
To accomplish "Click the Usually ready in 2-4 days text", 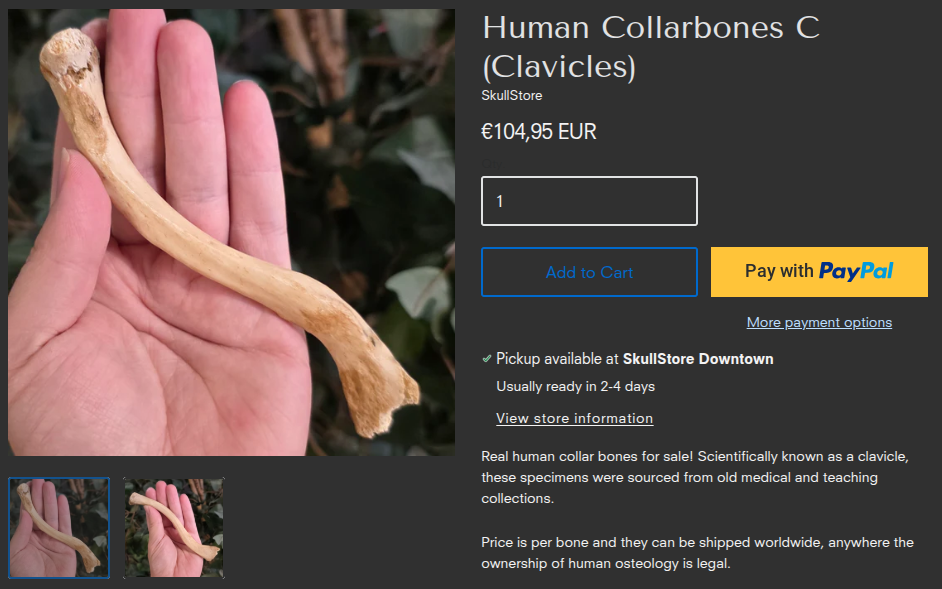I will tap(576, 386).
